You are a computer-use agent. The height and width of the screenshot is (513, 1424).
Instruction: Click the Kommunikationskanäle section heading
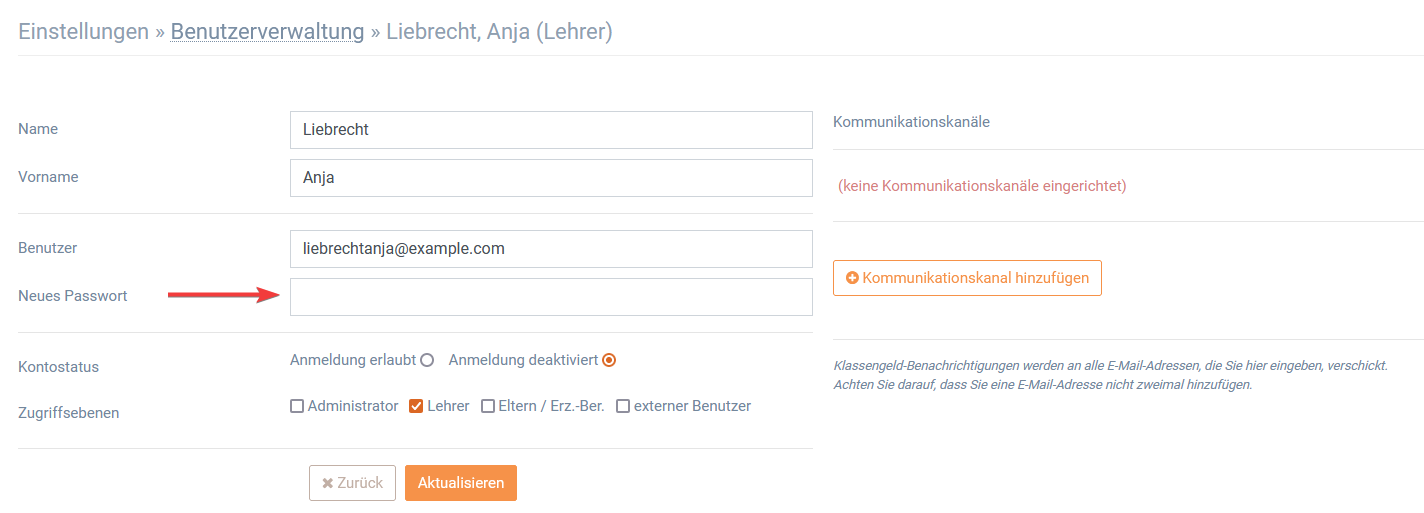click(x=911, y=122)
